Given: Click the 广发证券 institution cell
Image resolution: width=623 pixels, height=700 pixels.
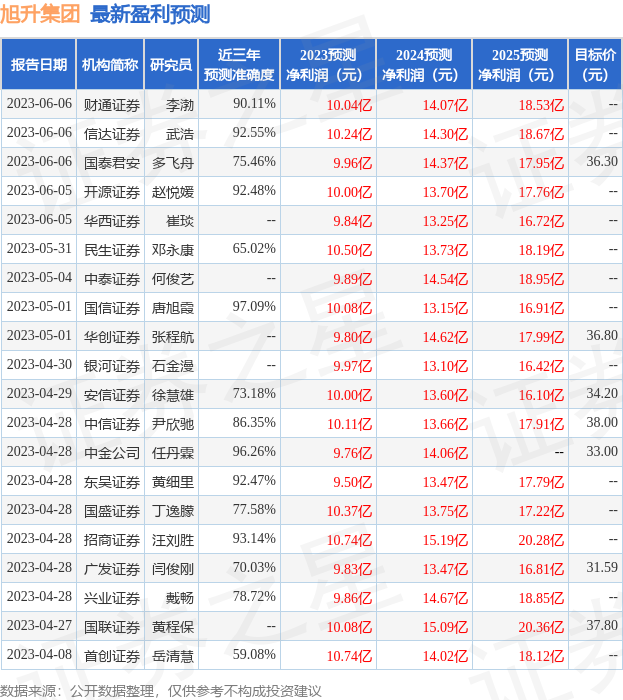Looking at the screenshot, I should tap(112, 570).
